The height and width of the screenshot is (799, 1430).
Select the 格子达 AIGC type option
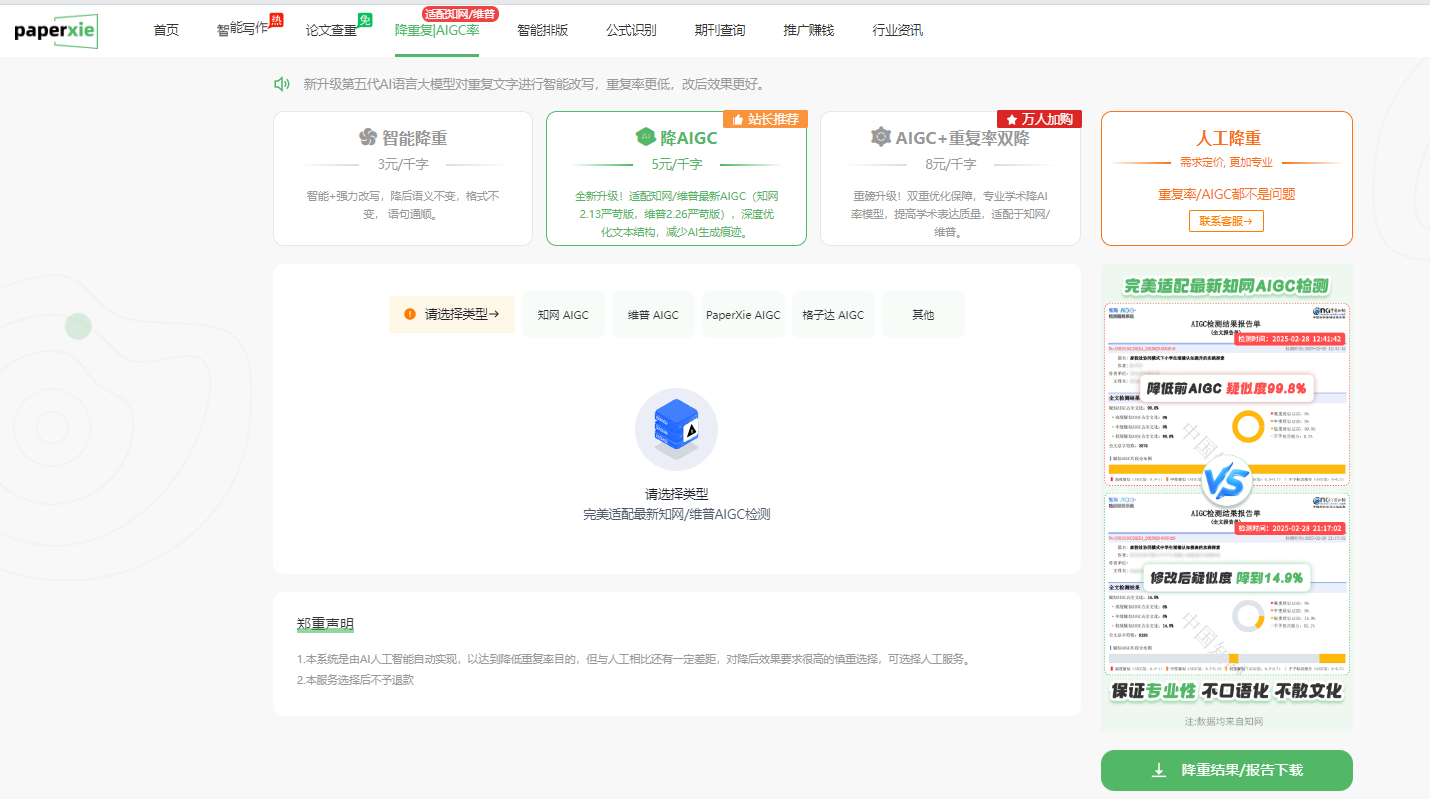click(833, 315)
